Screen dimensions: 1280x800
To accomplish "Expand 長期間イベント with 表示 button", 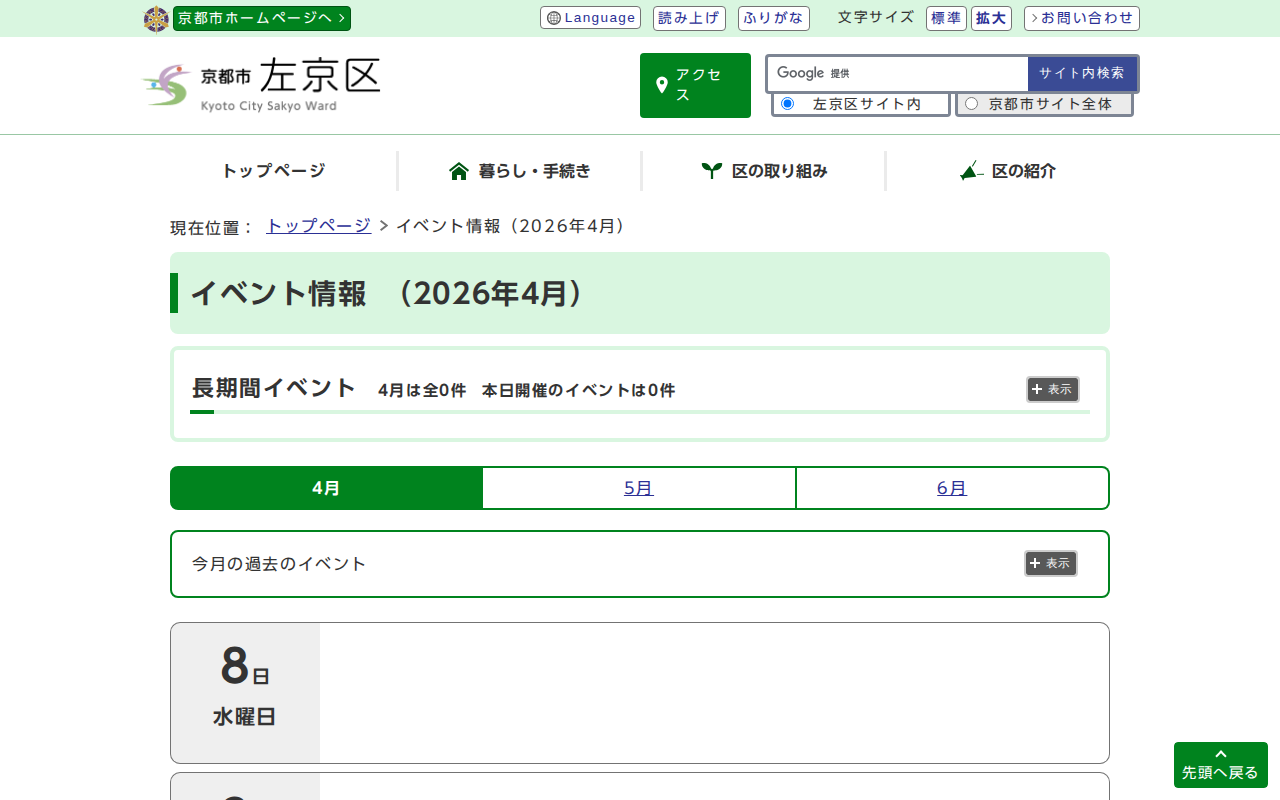I will click(1052, 389).
